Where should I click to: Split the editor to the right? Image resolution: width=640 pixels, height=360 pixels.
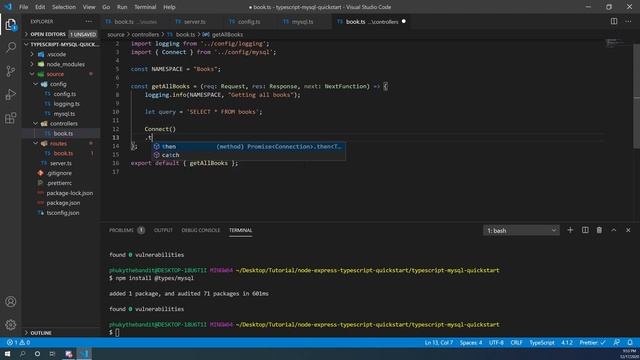[614, 21]
